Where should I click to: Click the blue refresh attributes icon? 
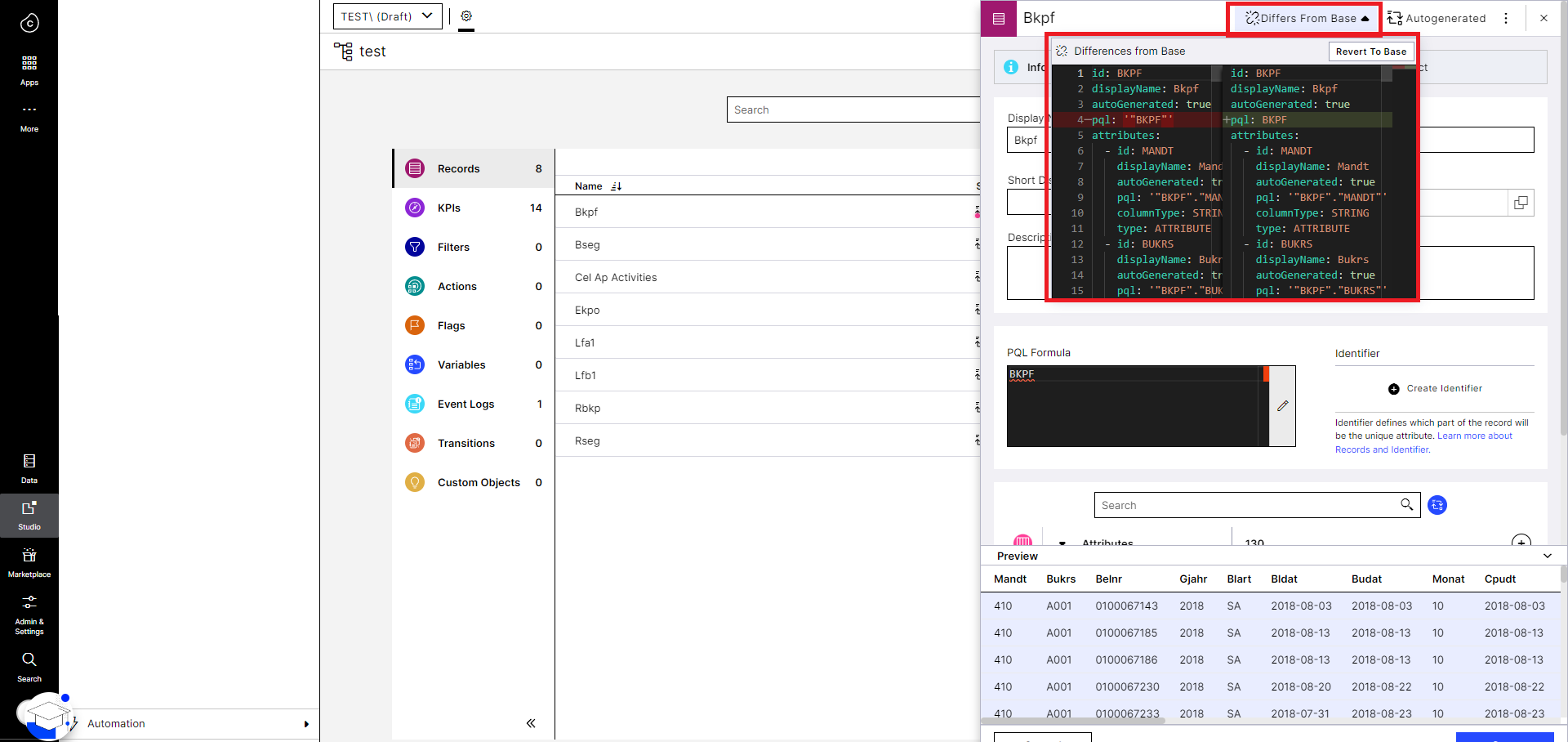[1437, 505]
